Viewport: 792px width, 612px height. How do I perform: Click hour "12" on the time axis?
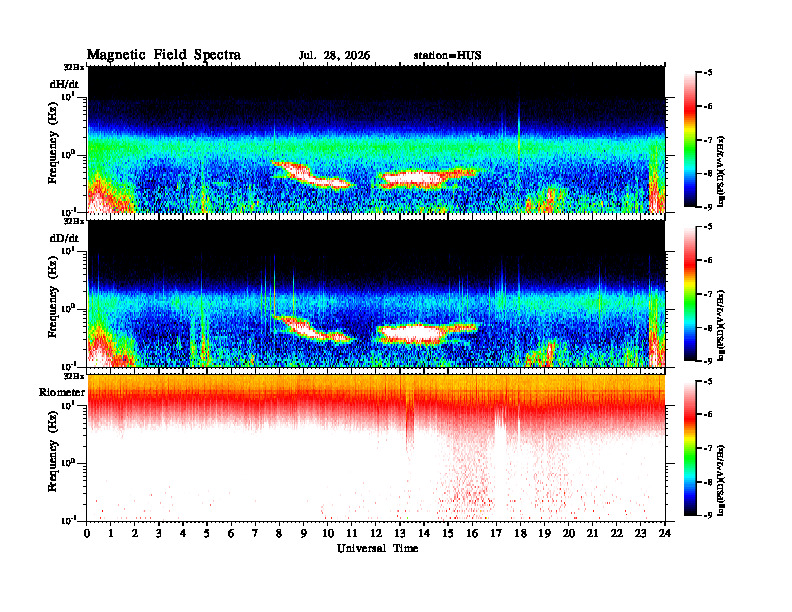pyautogui.click(x=376, y=534)
